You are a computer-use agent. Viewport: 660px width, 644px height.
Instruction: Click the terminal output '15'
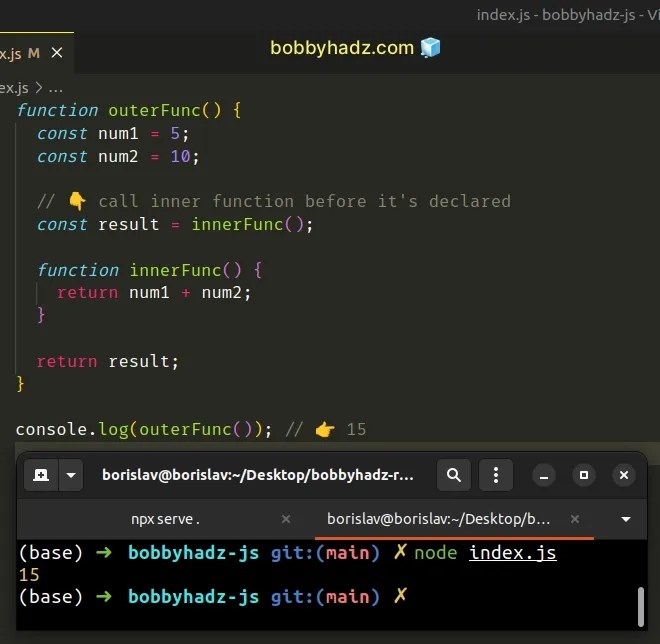29,575
